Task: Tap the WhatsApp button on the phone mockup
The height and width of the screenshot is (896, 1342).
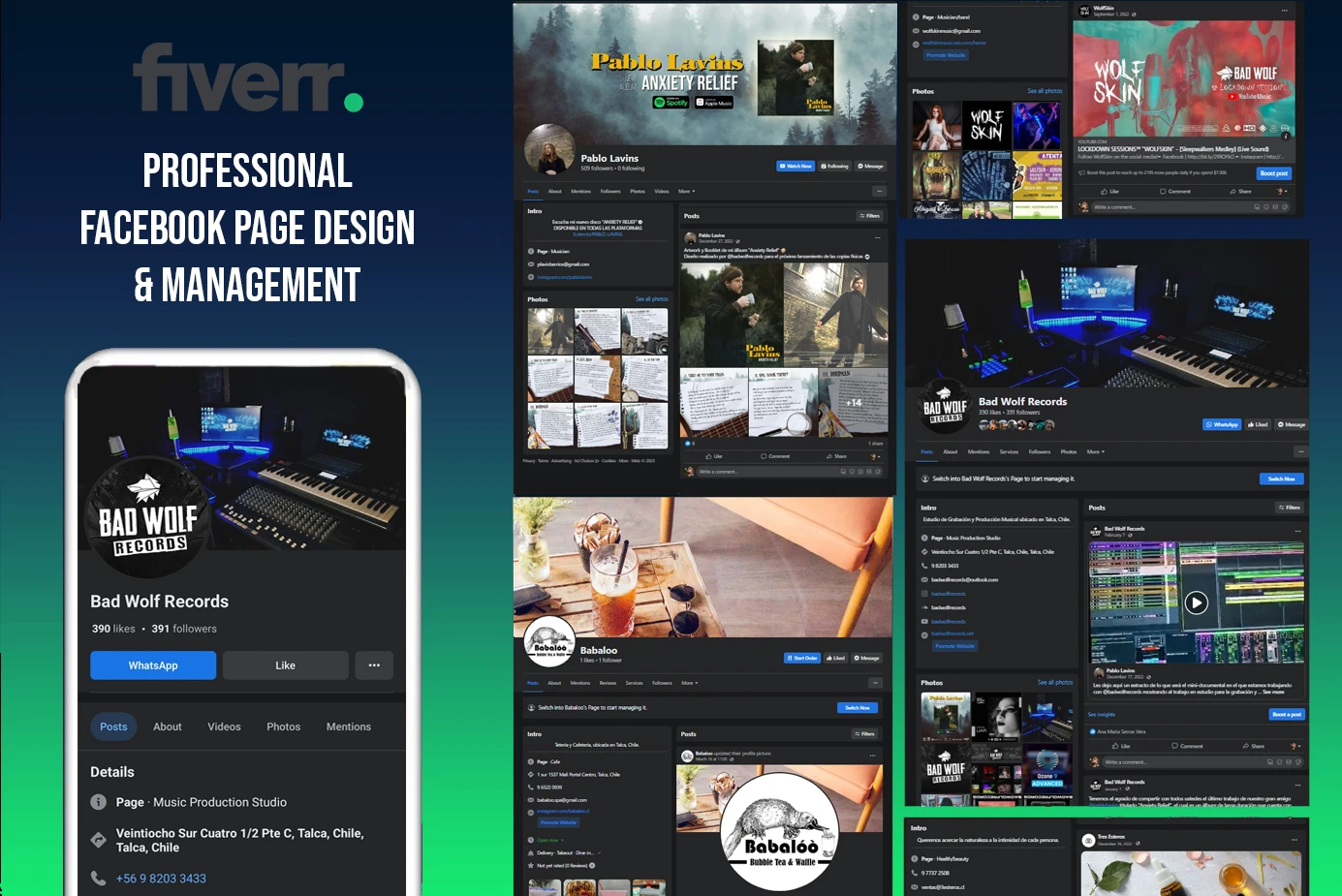Action: pyautogui.click(x=153, y=665)
